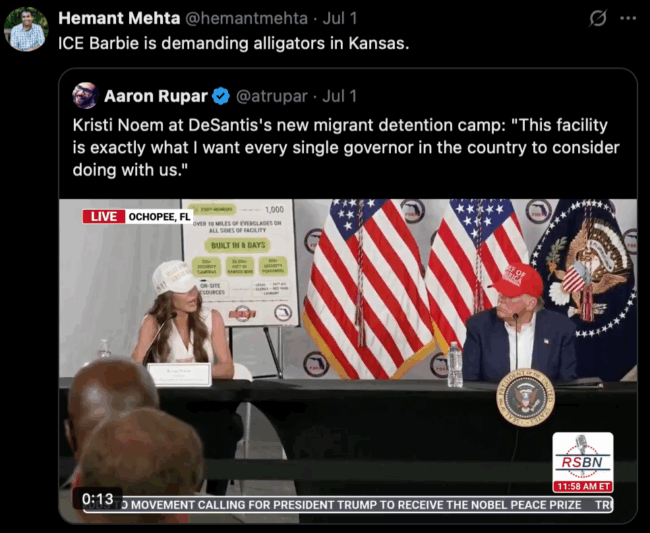Viewport: 650px width, 533px height.
Task: Open the @hemantmehta handle link
Action: tap(246, 18)
